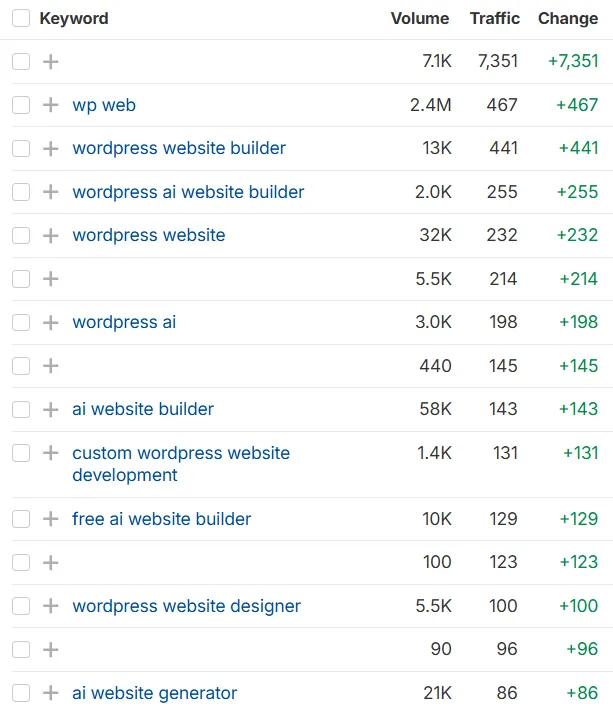Select checkbox of the row with 7,351 traffic
613x711 pixels.
tap(21, 61)
